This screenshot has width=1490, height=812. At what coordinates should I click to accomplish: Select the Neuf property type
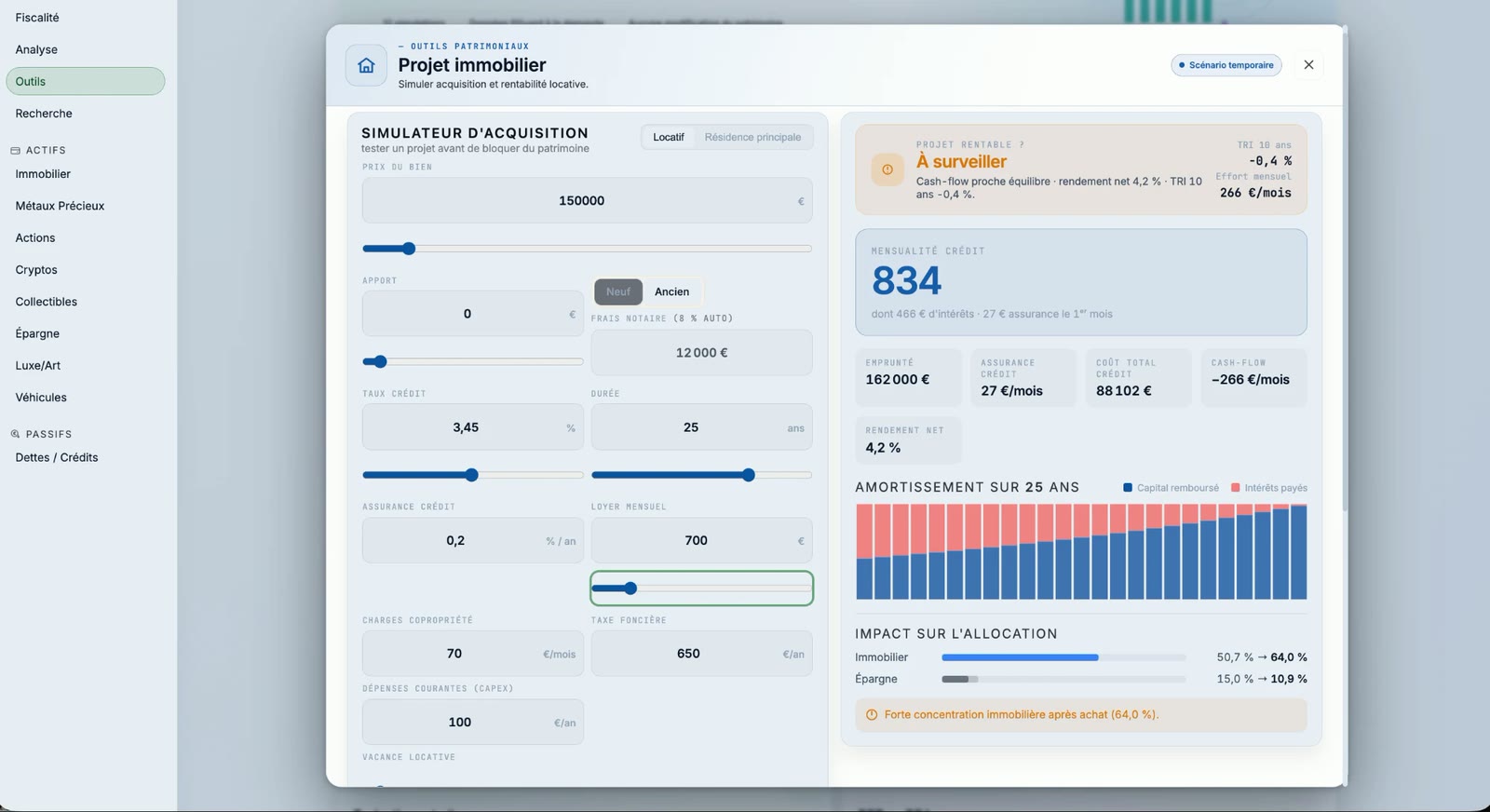click(618, 291)
